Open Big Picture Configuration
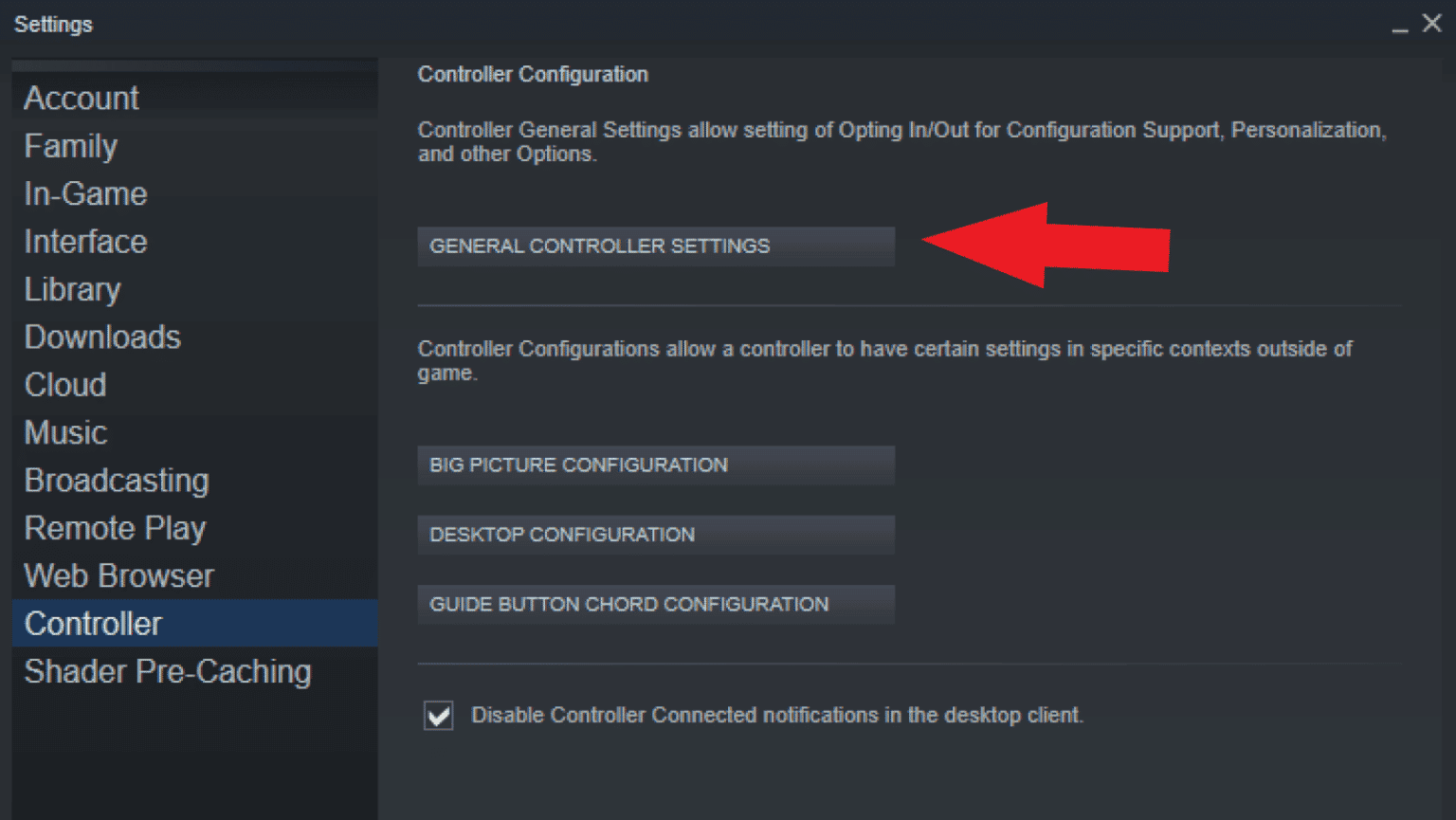Screen dimensions: 1456x820 point(656,465)
